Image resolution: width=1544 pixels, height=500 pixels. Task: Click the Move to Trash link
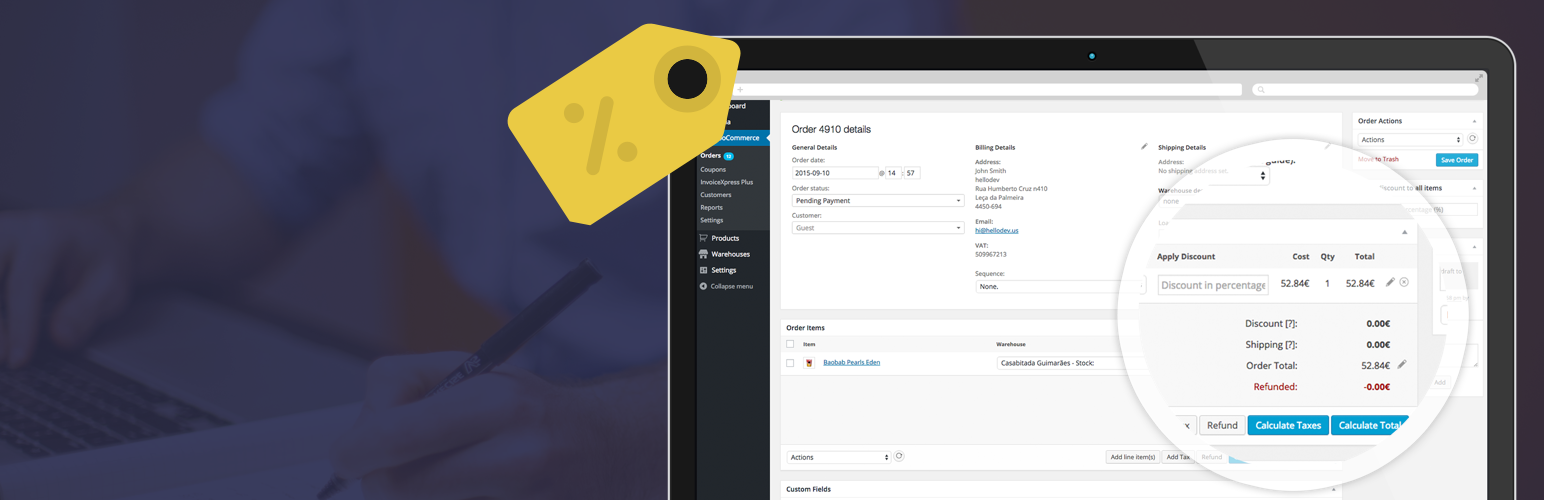coord(1378,159)
